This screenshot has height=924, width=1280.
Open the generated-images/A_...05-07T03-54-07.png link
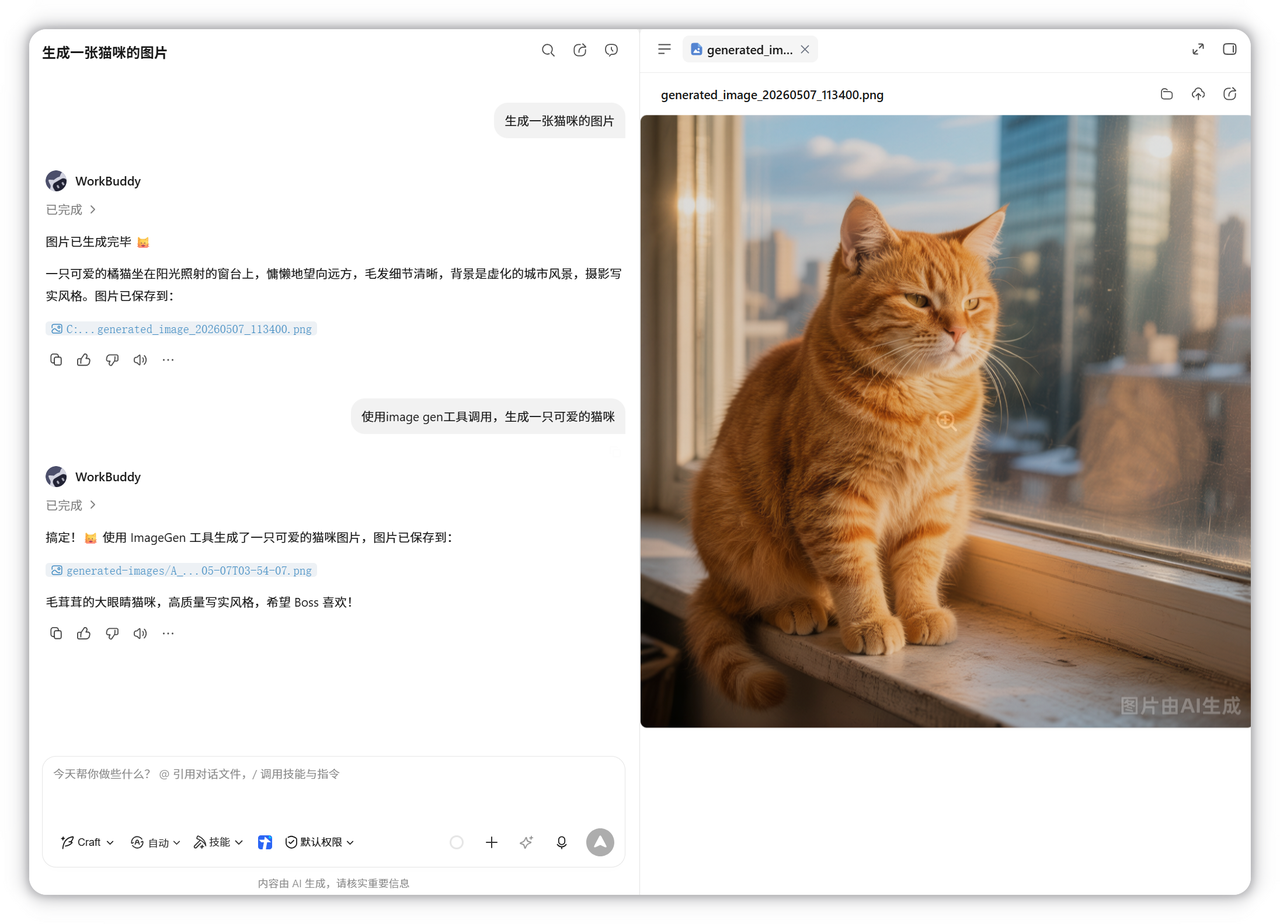coord(181,570)
